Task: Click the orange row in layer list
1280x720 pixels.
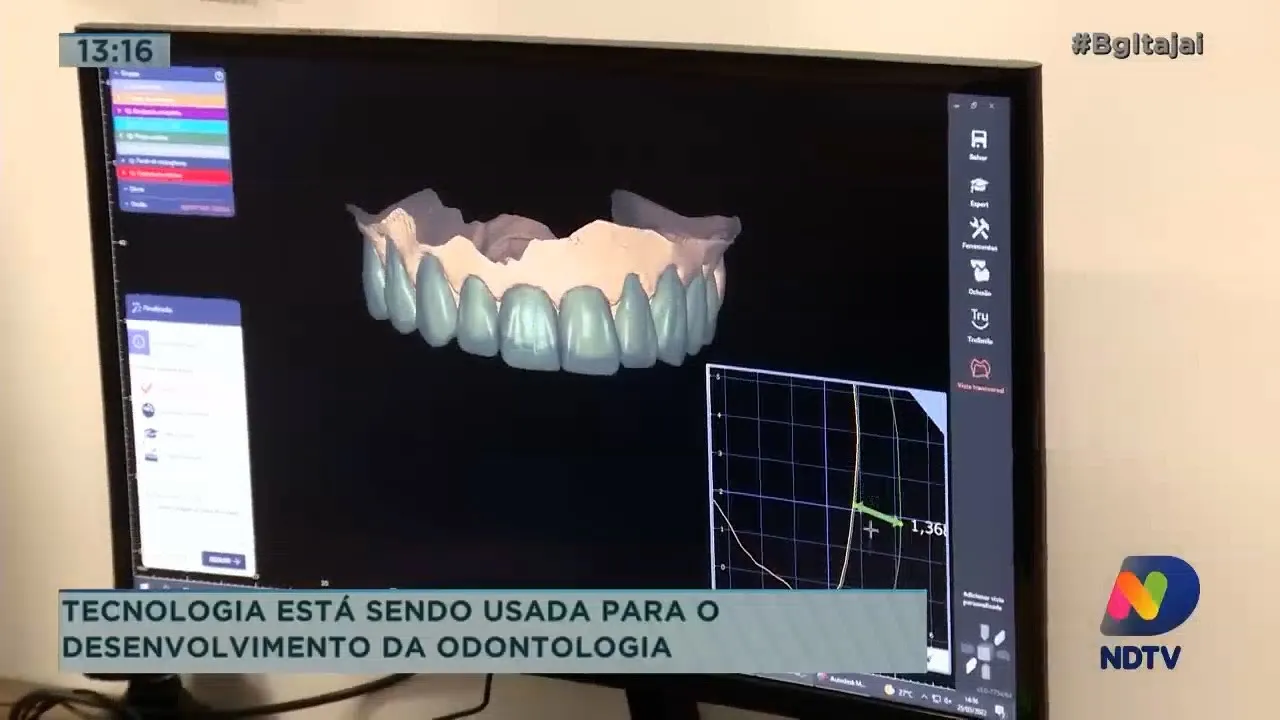Action: coord(169,99)
